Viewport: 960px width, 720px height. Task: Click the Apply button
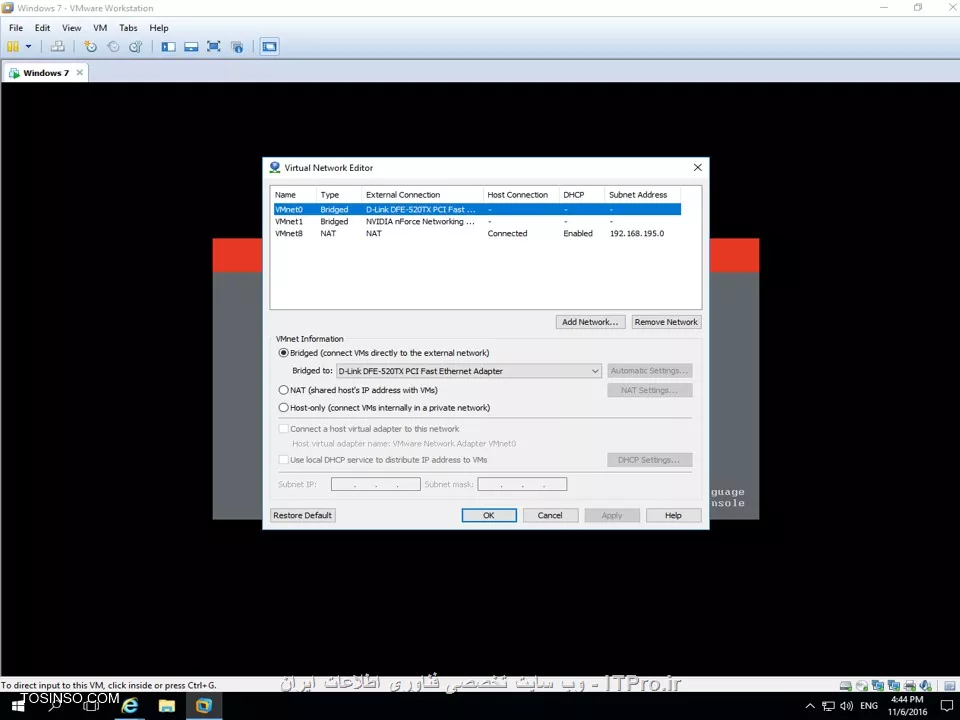(x=612, y=516)
